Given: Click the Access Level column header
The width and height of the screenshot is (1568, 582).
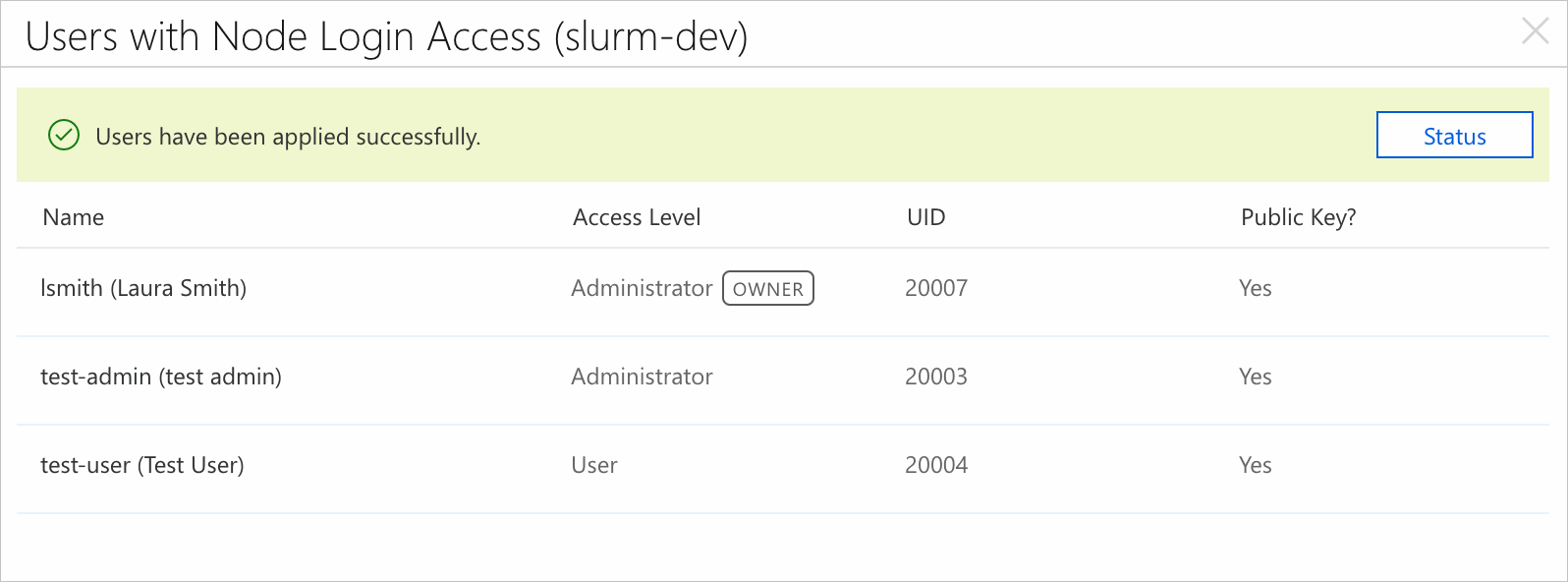Looking at the screenshot, I should 637,217.
